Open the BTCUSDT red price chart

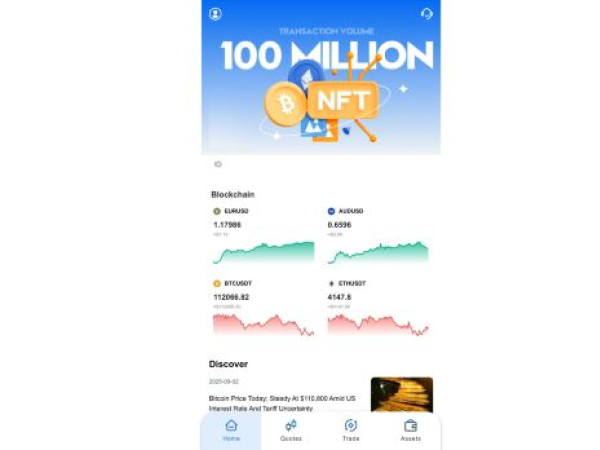(x=264, y=325)
